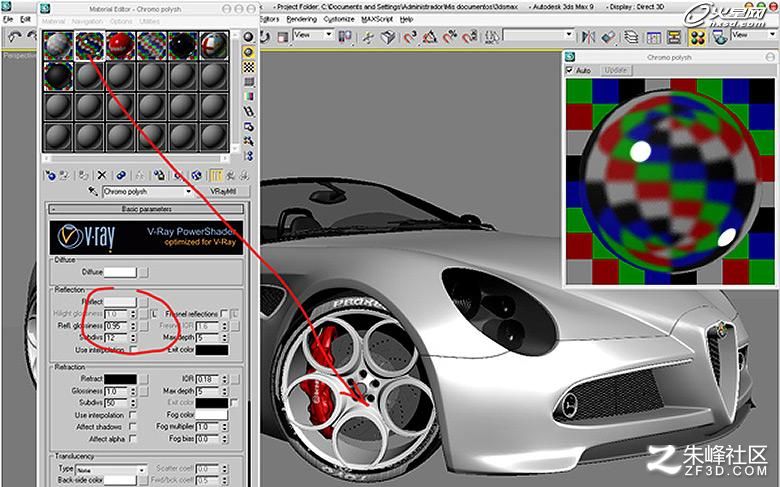Click Reset Map X icon
Image resolution: width=780 pixels, height=487 pixels.
[x=101, y=175]
